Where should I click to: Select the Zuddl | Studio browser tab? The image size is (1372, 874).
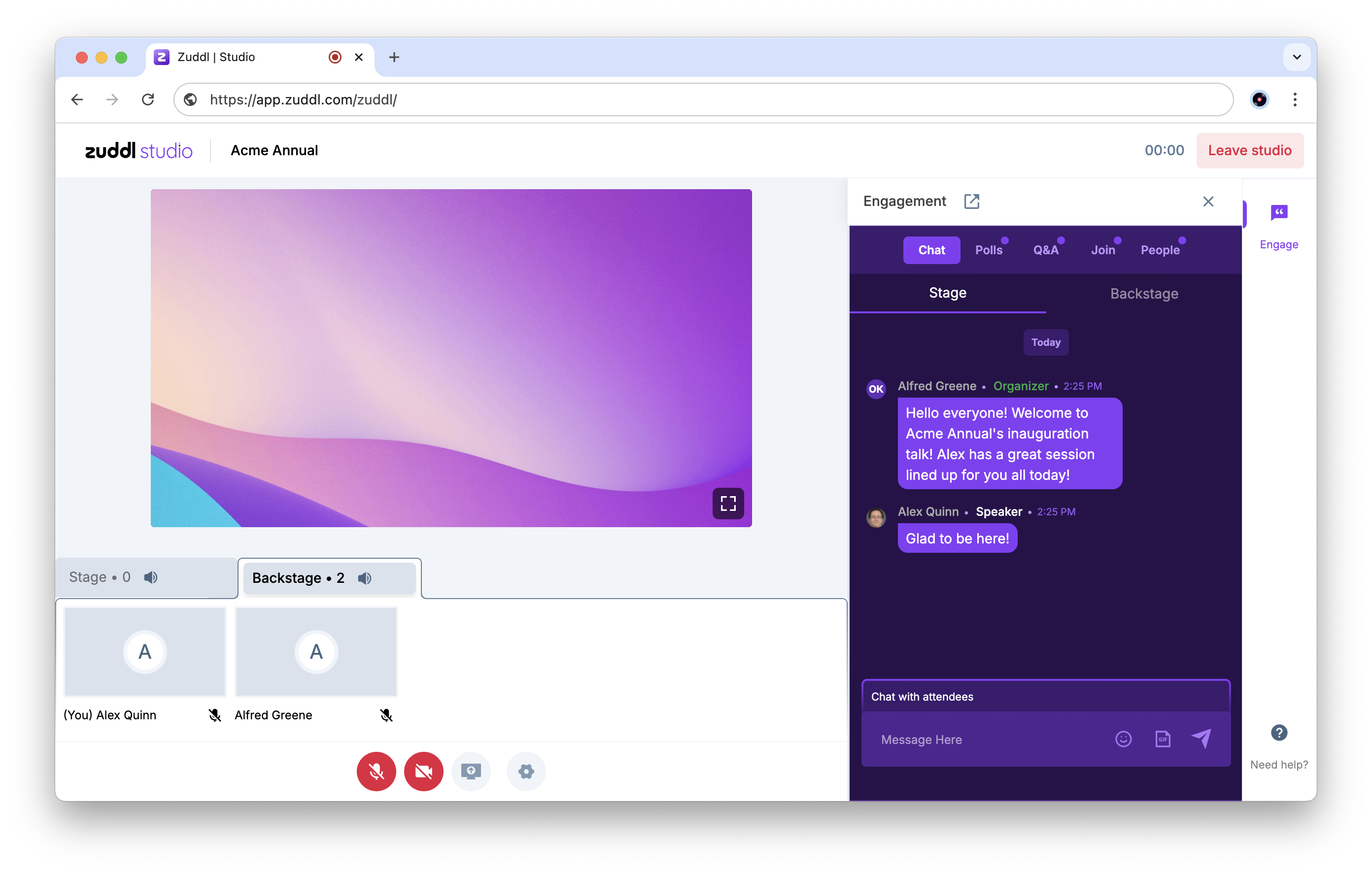click(260, 57)
